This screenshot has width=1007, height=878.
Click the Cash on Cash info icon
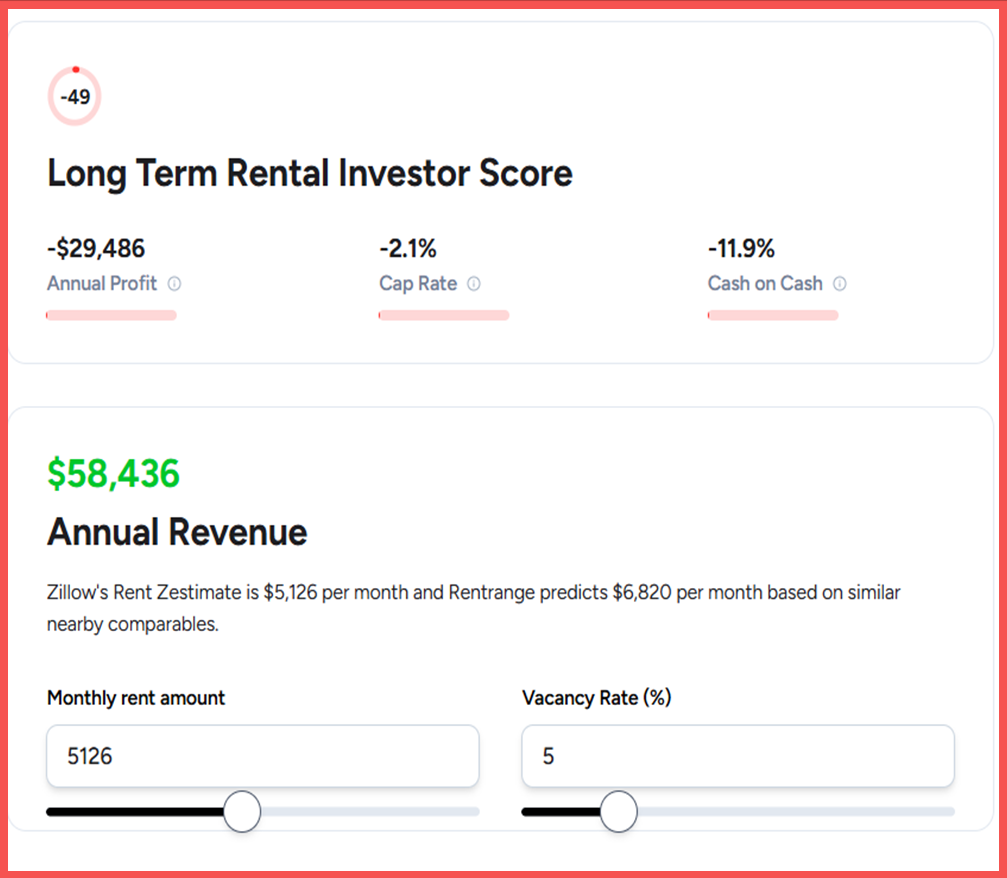(839, 283)
